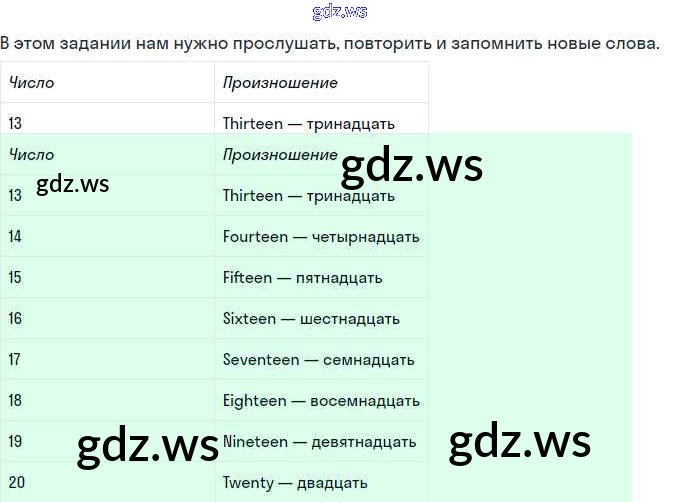Click the Произношение header in the white table
The image size is (680, 502).
(x=280, y=83)
